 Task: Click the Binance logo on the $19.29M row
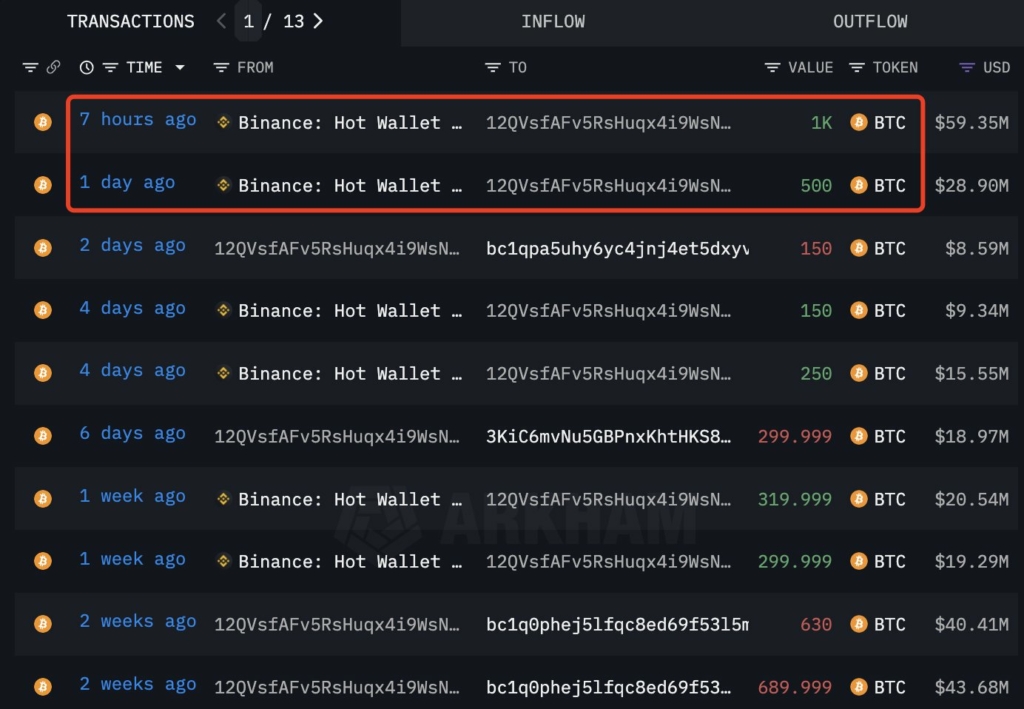tap(223, 561)
